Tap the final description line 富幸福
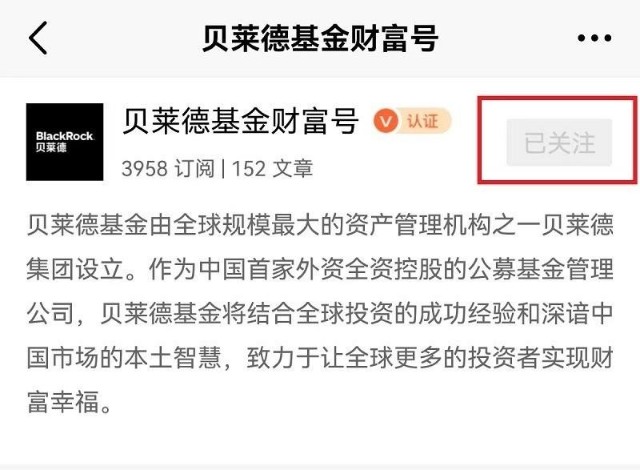This screenshot has width=640, height=470. pos(69,402)
